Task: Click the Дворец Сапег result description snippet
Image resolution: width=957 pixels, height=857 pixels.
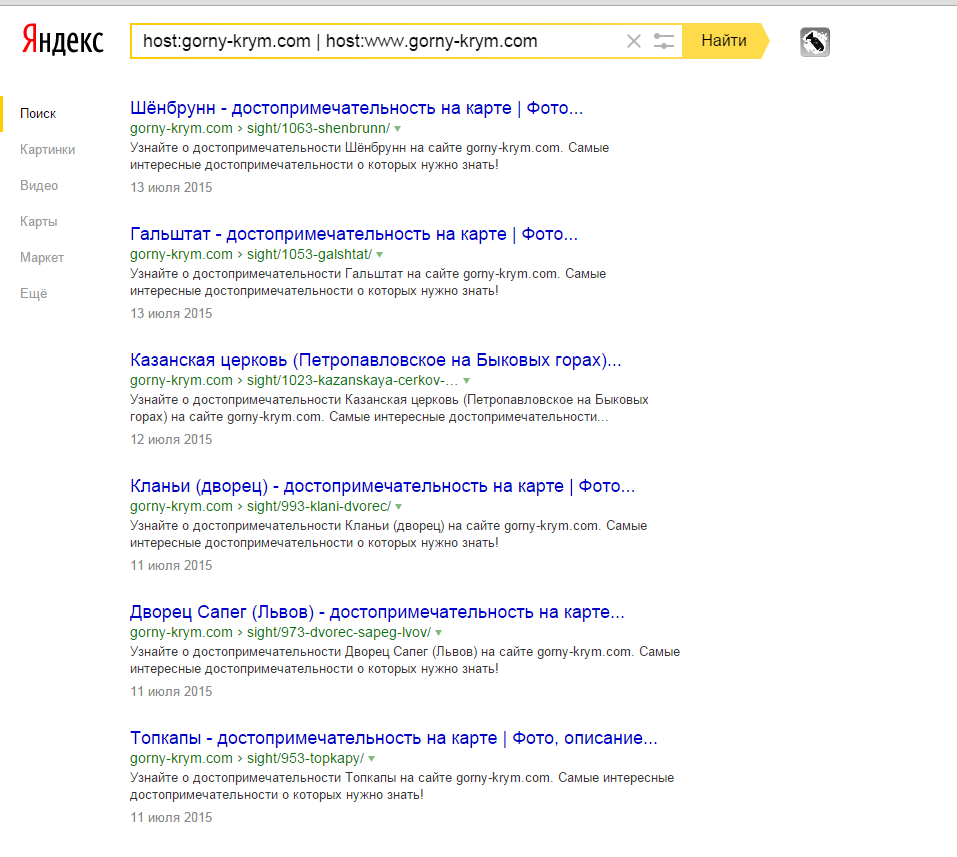Action: [x=405, y=660]
